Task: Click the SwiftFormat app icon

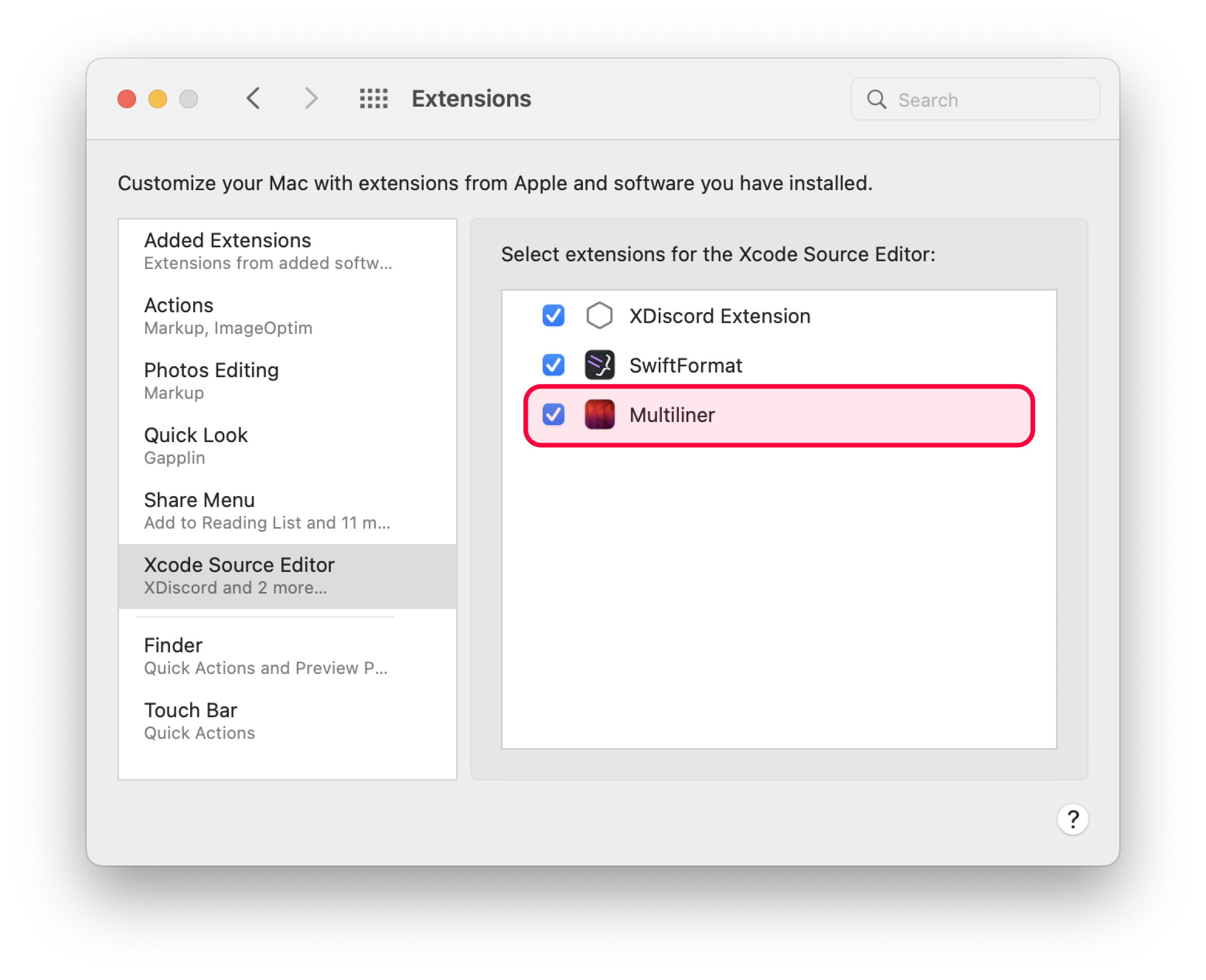Action: pos(599,365)
